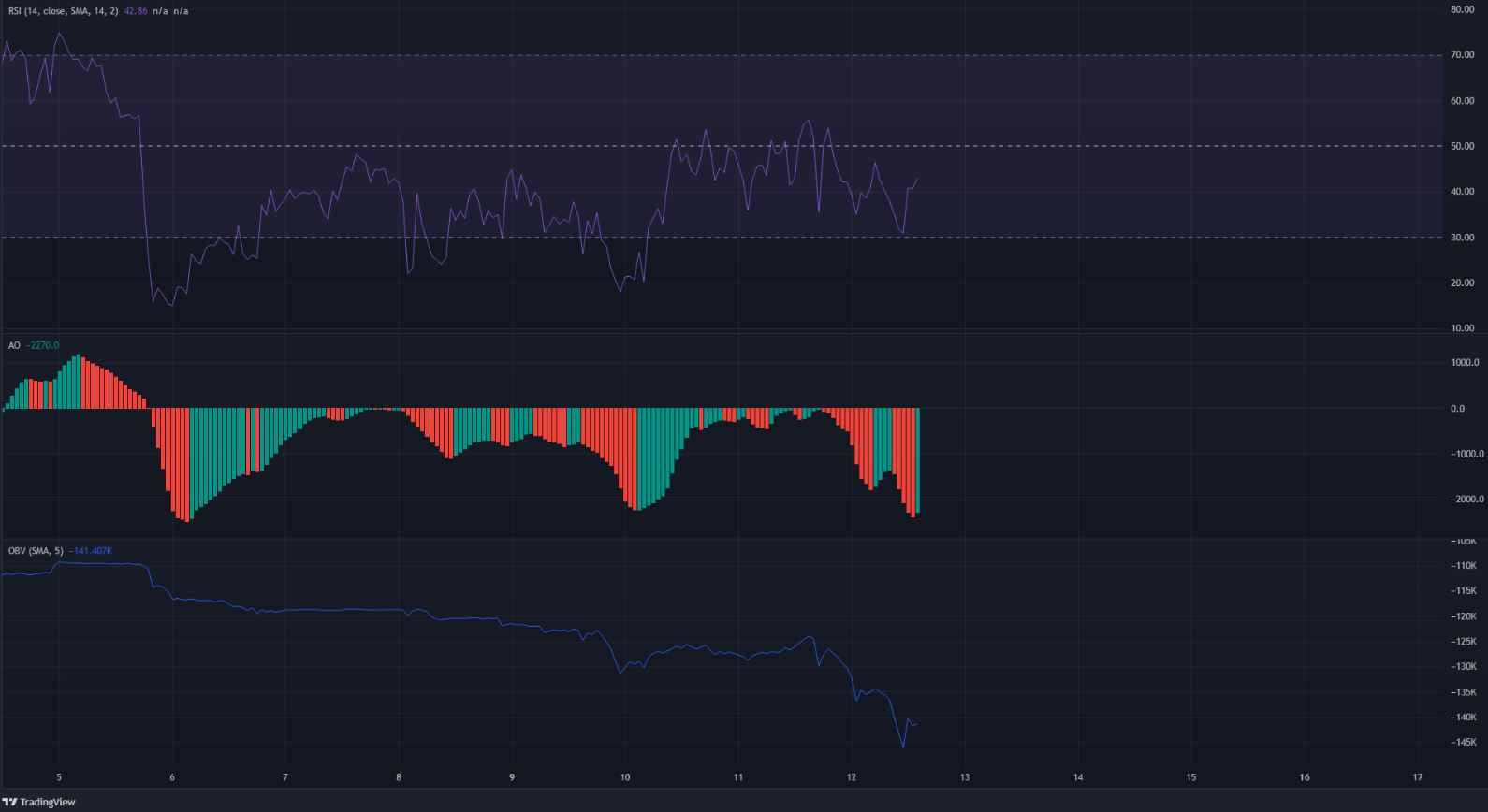This screenshot has width=1488, height=812.
Task: Click date 7 on the time axis
Action: click(x=285, y=777)
